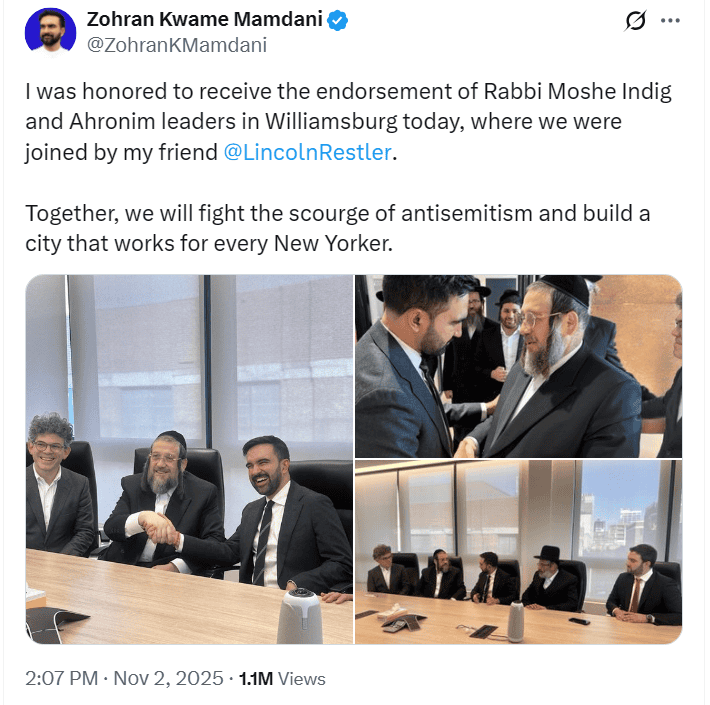This screenshot has width=710, height=705.
Task: Click the Grok slashed-circle icon
Action: coord(635,20)
